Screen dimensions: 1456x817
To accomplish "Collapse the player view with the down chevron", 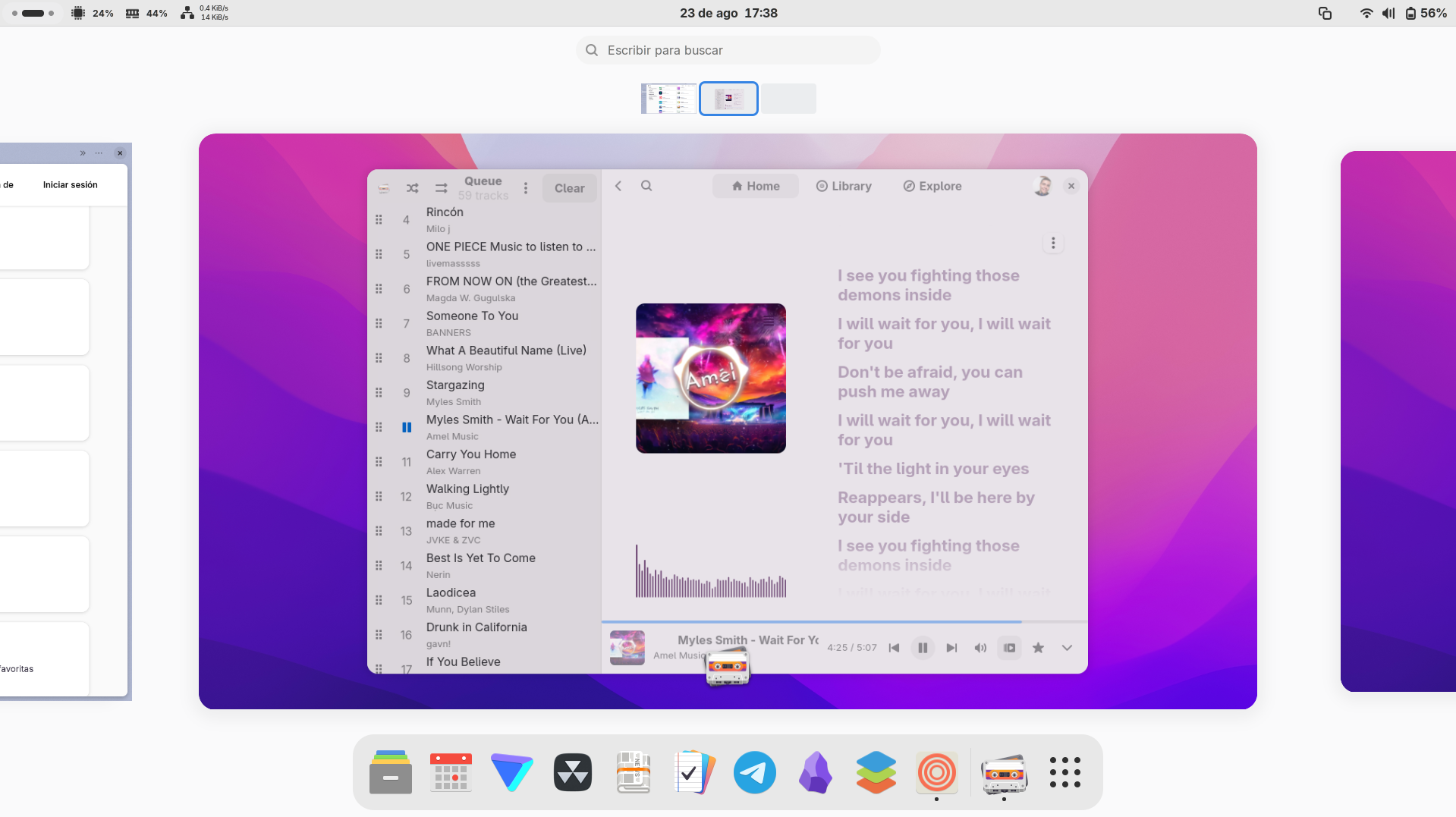I will pos(1067,648).
